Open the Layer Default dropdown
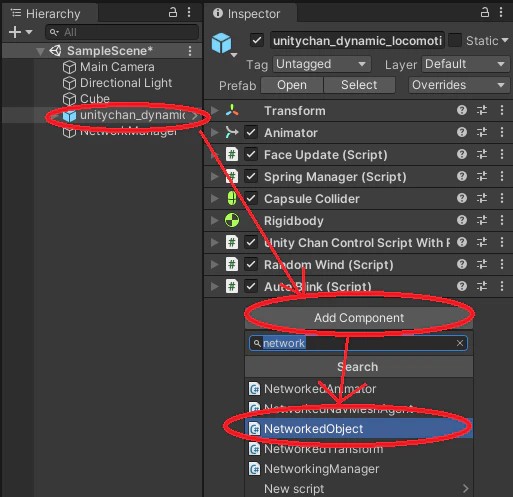 pos(466,64)
